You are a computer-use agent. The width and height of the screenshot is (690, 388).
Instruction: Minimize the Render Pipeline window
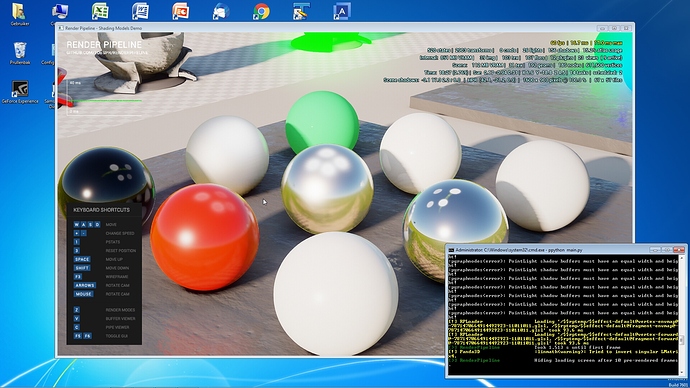click(x=602, y=28)
